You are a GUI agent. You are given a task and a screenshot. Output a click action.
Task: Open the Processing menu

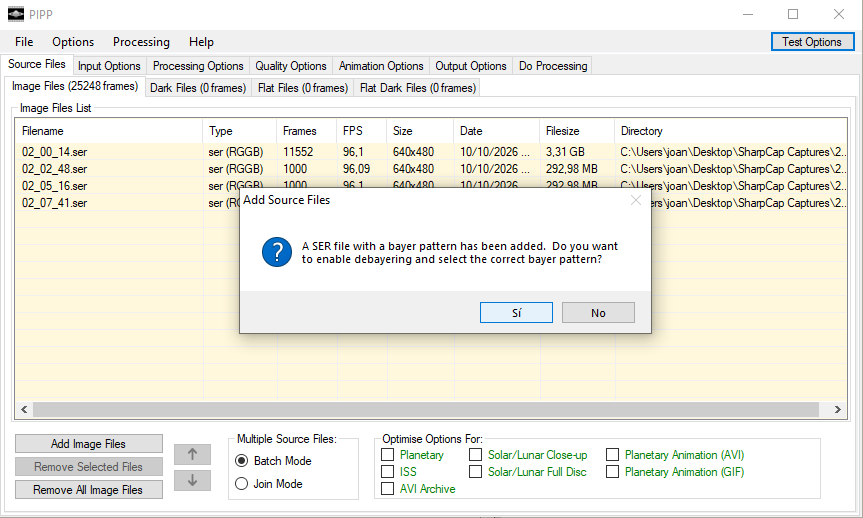coord(141,42)
